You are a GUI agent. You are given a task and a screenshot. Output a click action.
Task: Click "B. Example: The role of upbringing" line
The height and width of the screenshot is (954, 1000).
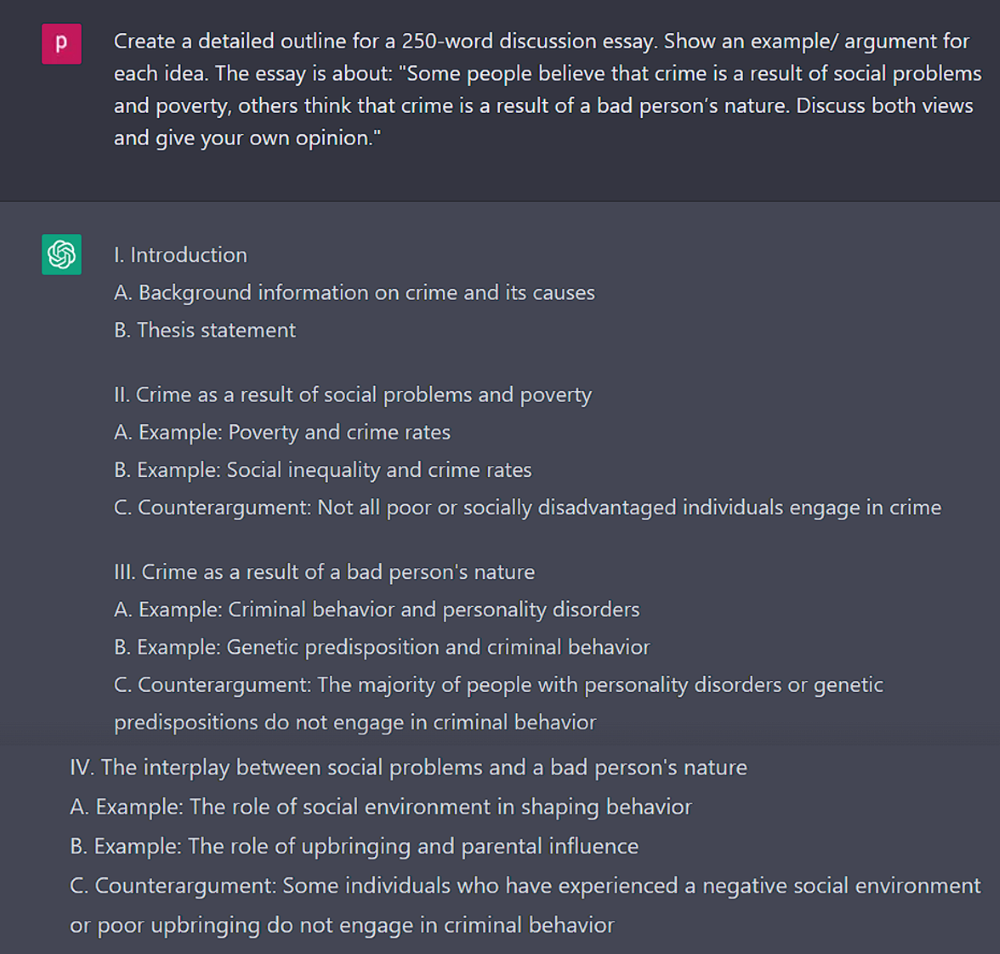[354, 847]
